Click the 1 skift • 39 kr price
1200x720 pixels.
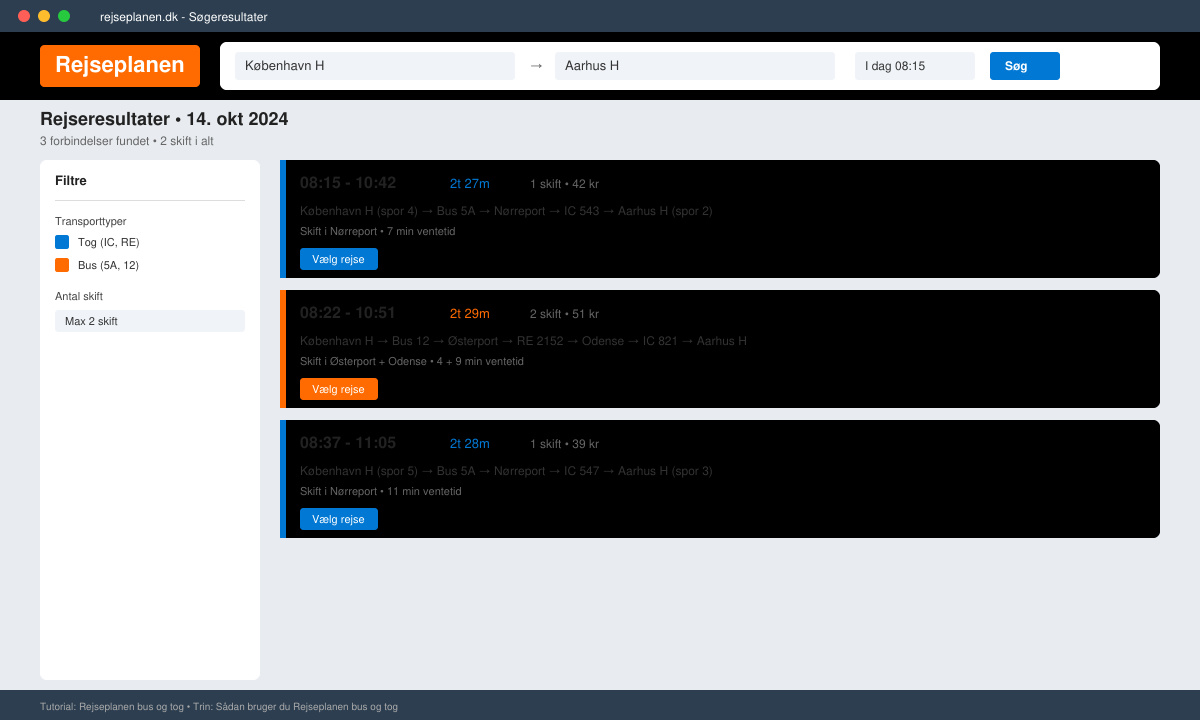tap(565, 444)
